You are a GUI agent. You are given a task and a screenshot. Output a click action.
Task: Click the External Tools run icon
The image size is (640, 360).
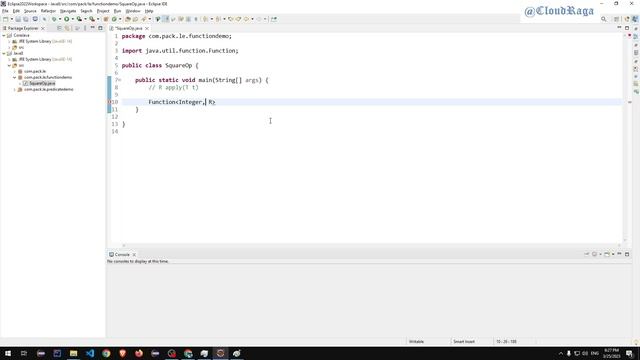(x=92, y=19)
